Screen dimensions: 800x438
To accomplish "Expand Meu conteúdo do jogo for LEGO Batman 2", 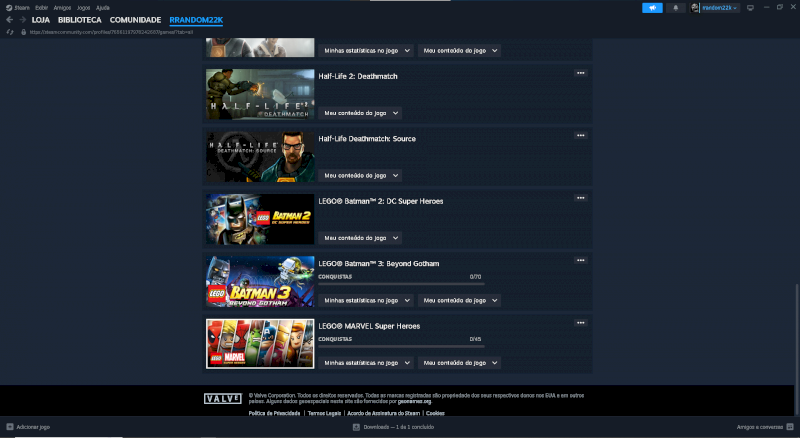I will 360,238.
